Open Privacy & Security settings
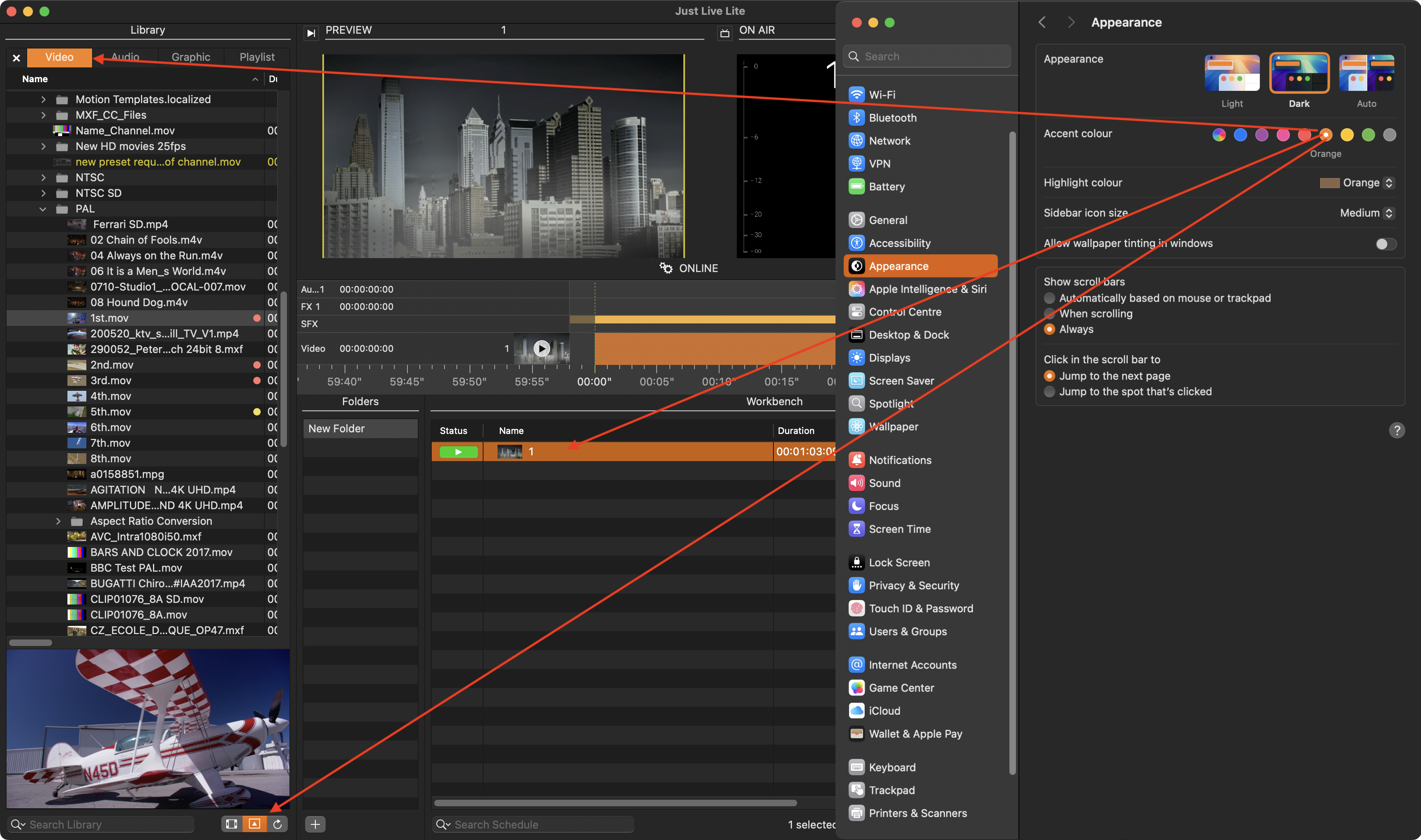The width and height of the screenshot is (1421, 840). coord(920,585)
